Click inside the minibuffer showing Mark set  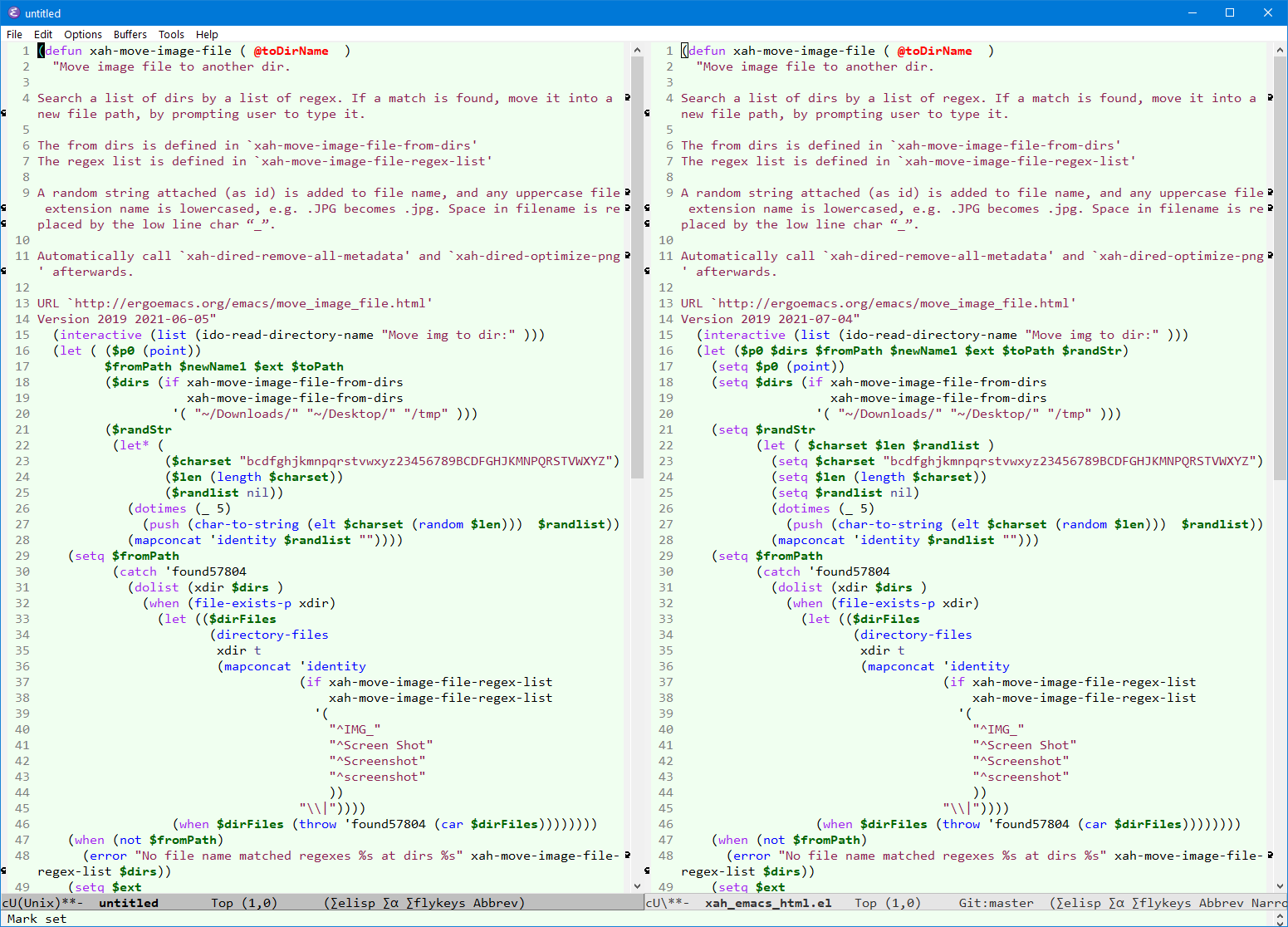tap(37, 919)
